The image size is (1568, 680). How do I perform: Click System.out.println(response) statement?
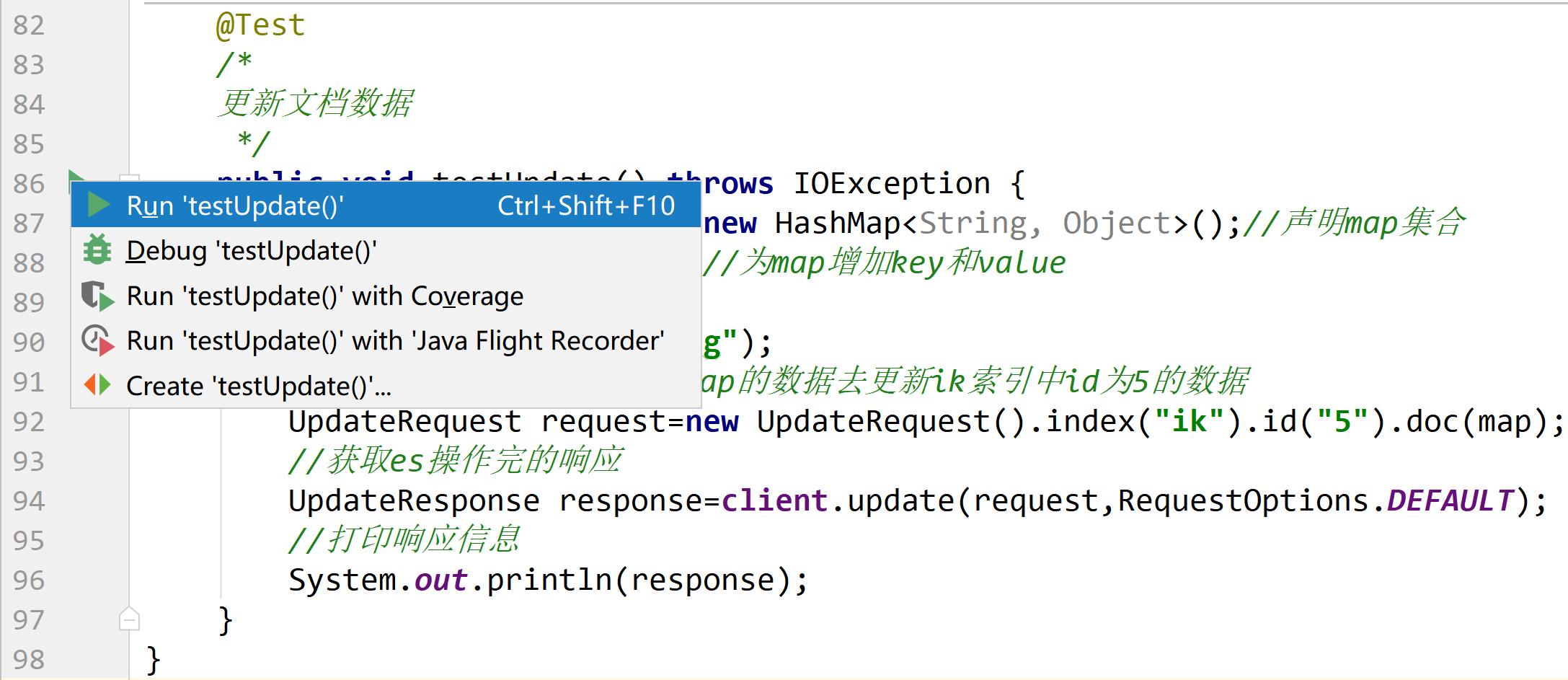coord(549,580)
